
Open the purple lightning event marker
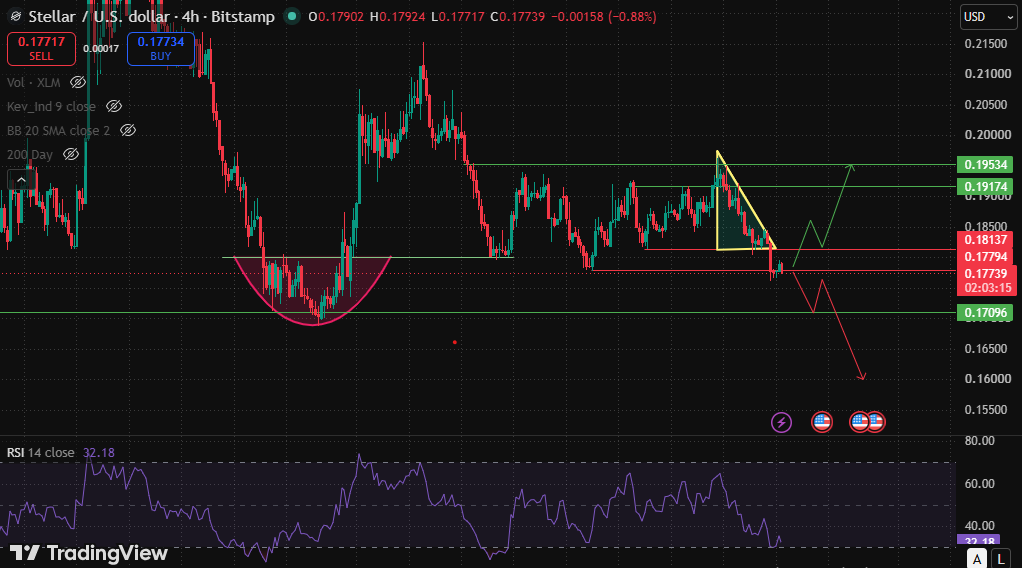point(781,423)
